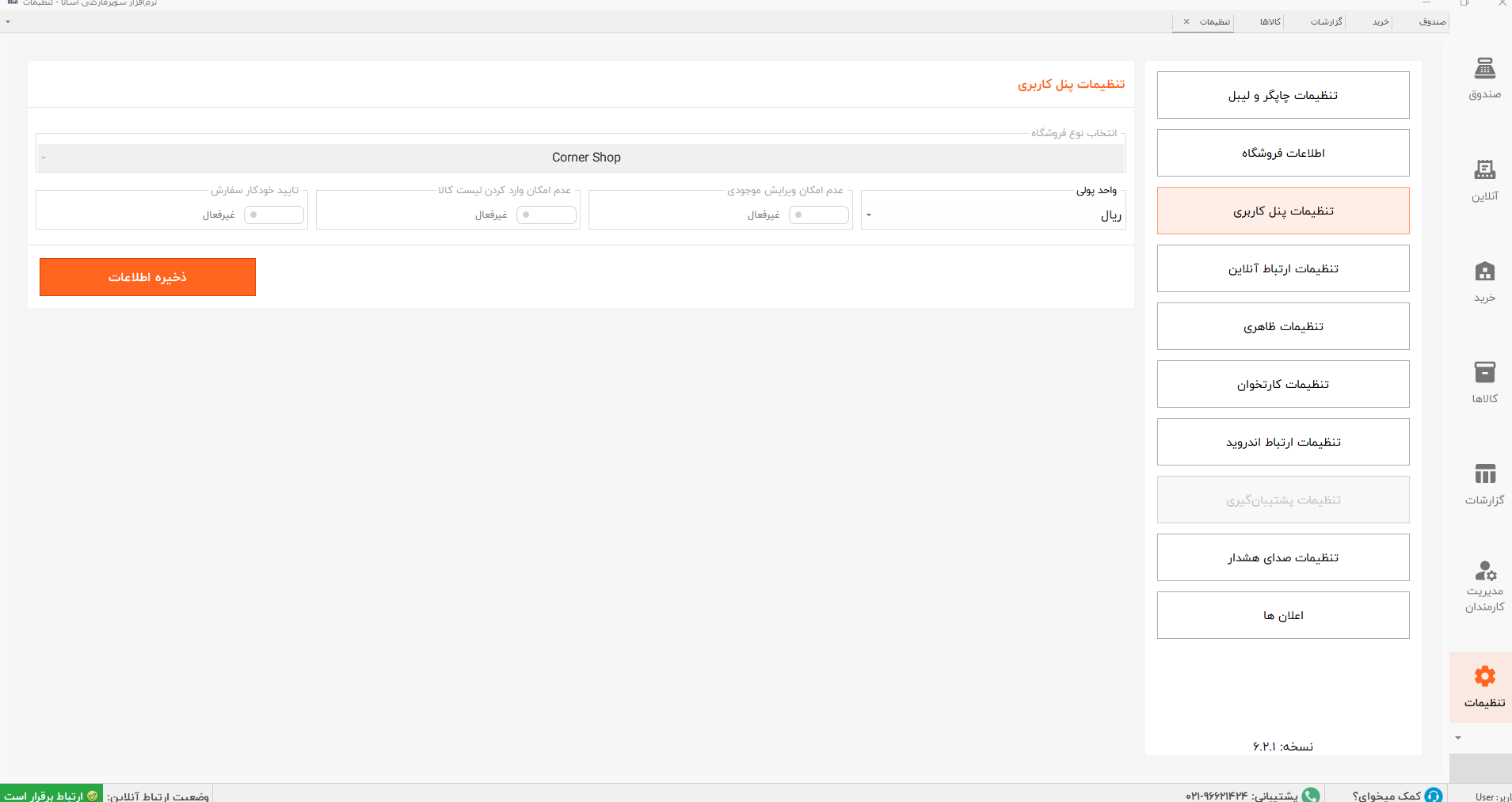Click the ذخیره اطلاعات save button
1512x802 pixels.
[147, 277]
